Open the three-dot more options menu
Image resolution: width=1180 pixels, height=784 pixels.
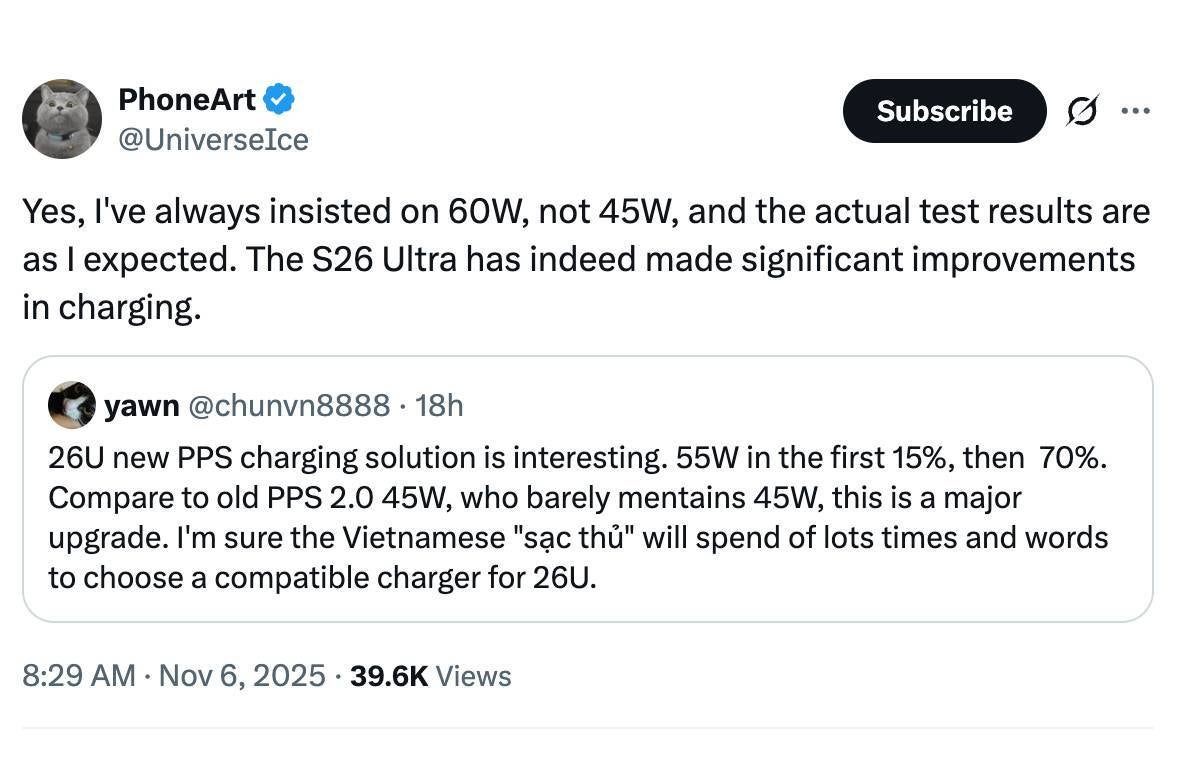coord(1135,110)
